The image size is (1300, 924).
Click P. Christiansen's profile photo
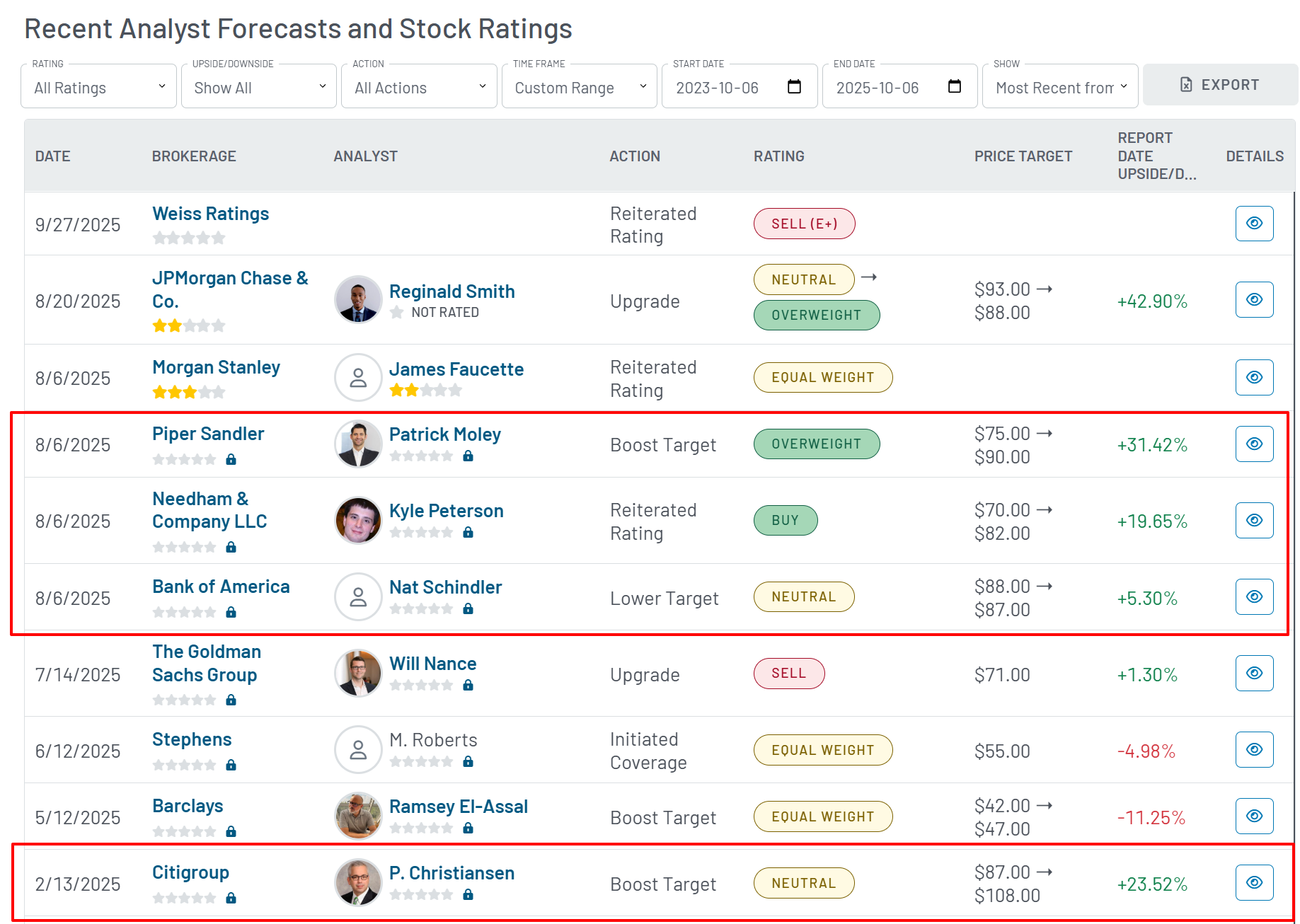coord(358,883)
